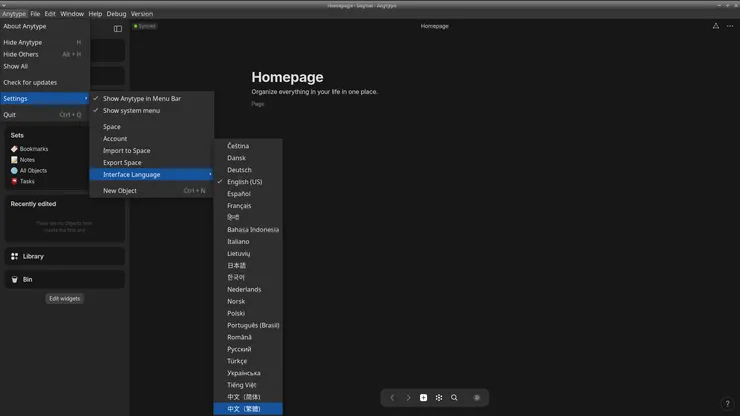Open the help question mark icon
The image size is (740, 416).
[x=727, y=404]
